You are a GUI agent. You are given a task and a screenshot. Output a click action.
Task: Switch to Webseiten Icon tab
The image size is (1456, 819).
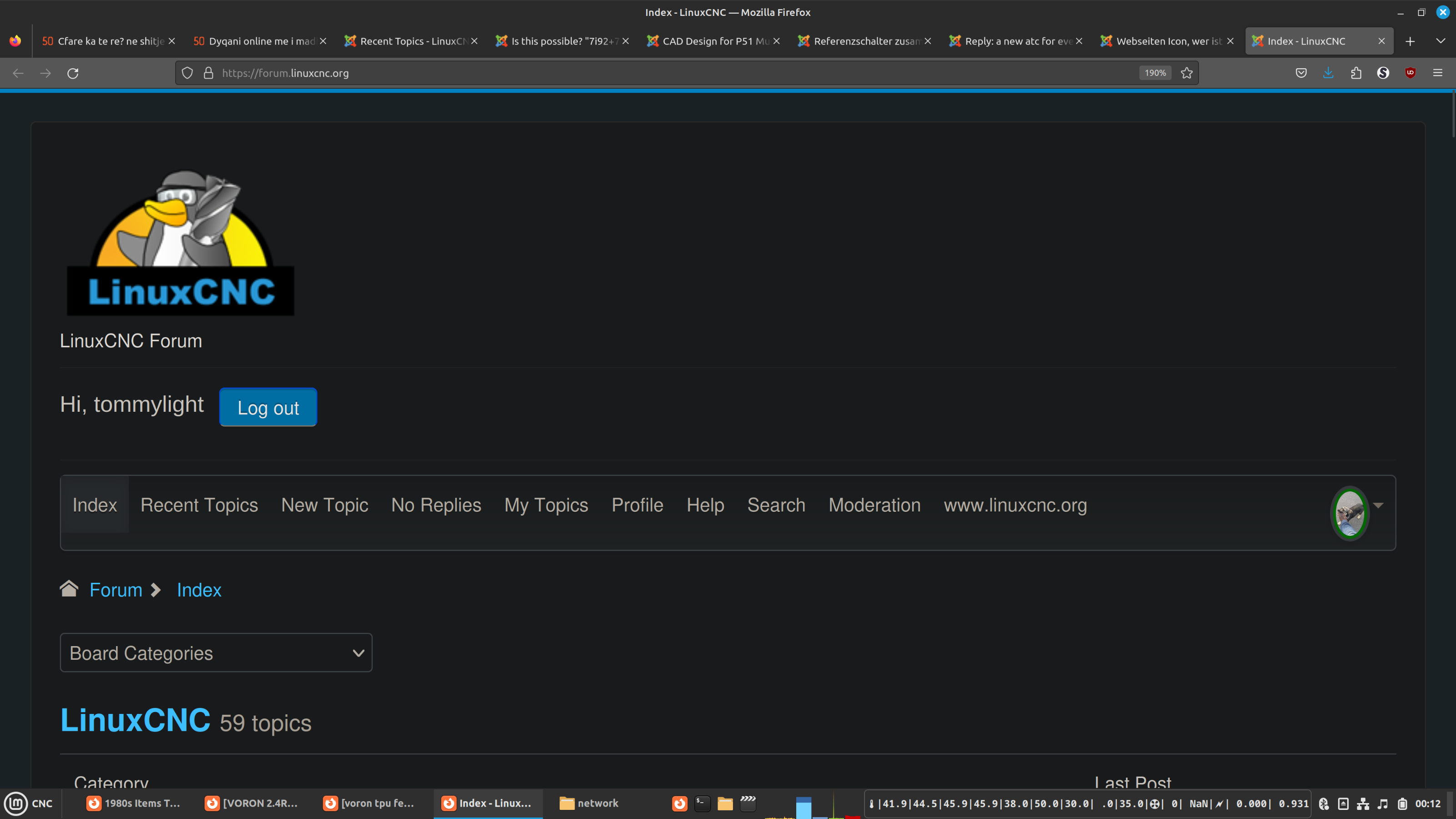(x=1167, y=41)
